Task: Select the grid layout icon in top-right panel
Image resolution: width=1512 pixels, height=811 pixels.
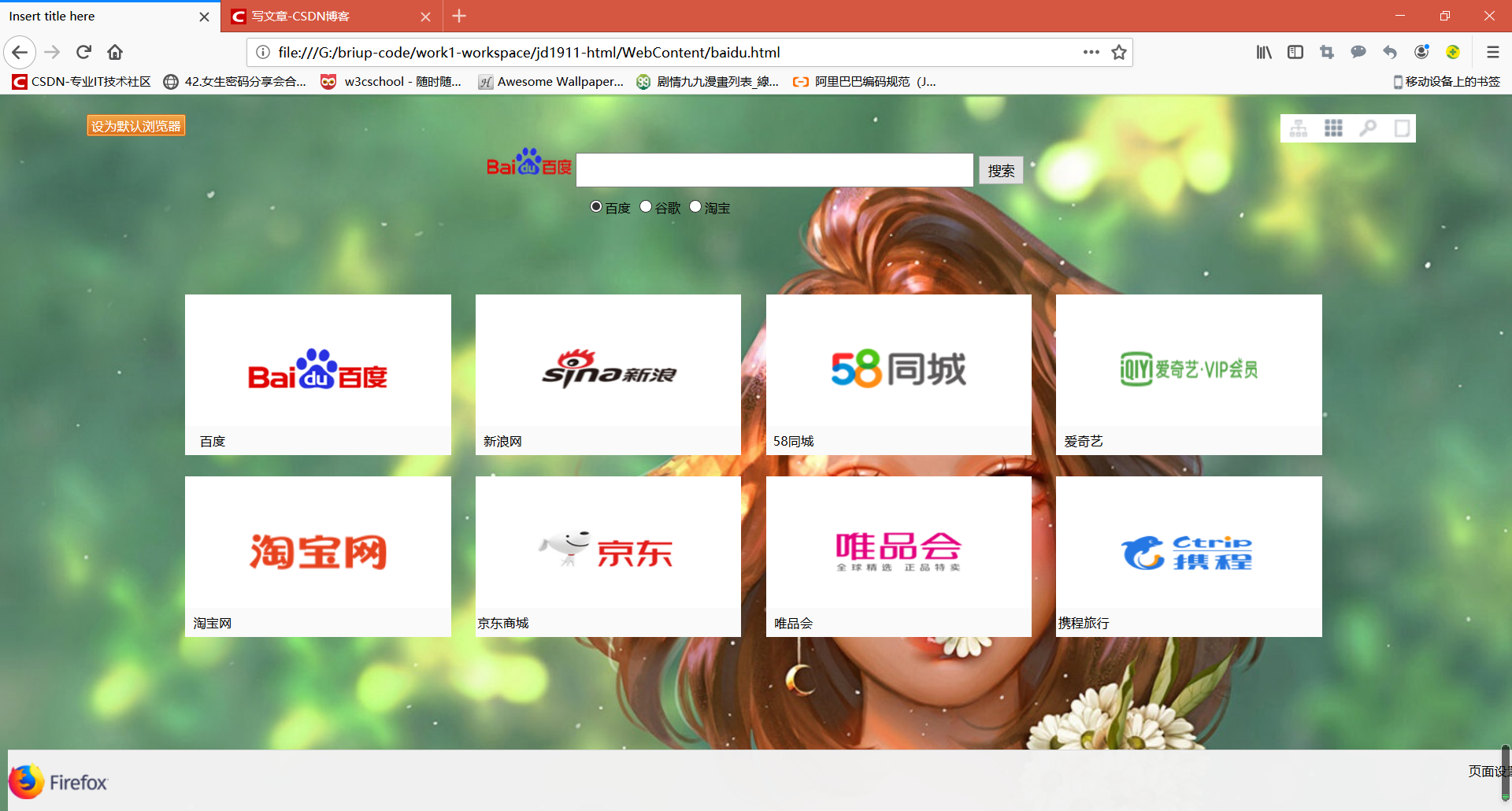Action: point(1333,128)
